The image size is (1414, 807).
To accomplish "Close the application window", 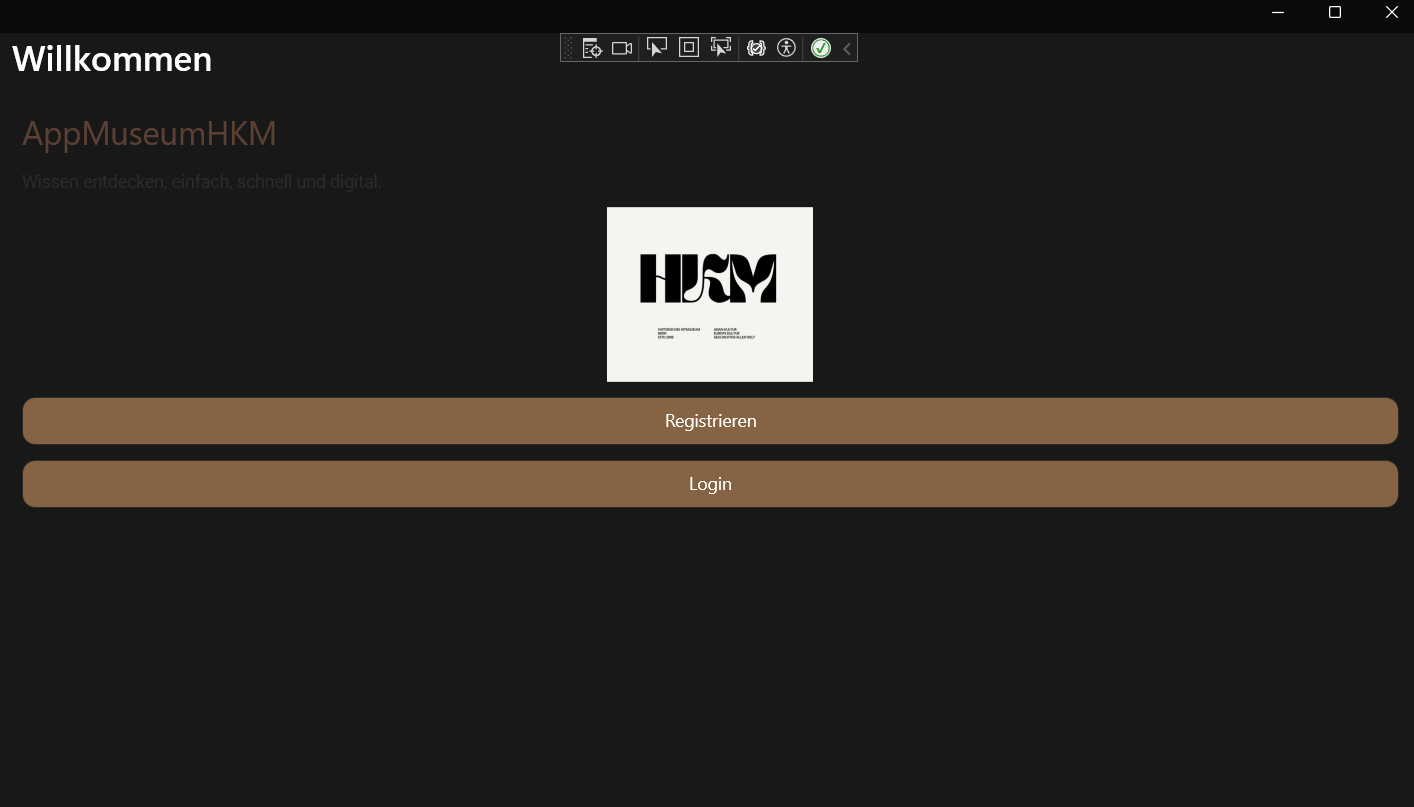I will (1391, 12).
